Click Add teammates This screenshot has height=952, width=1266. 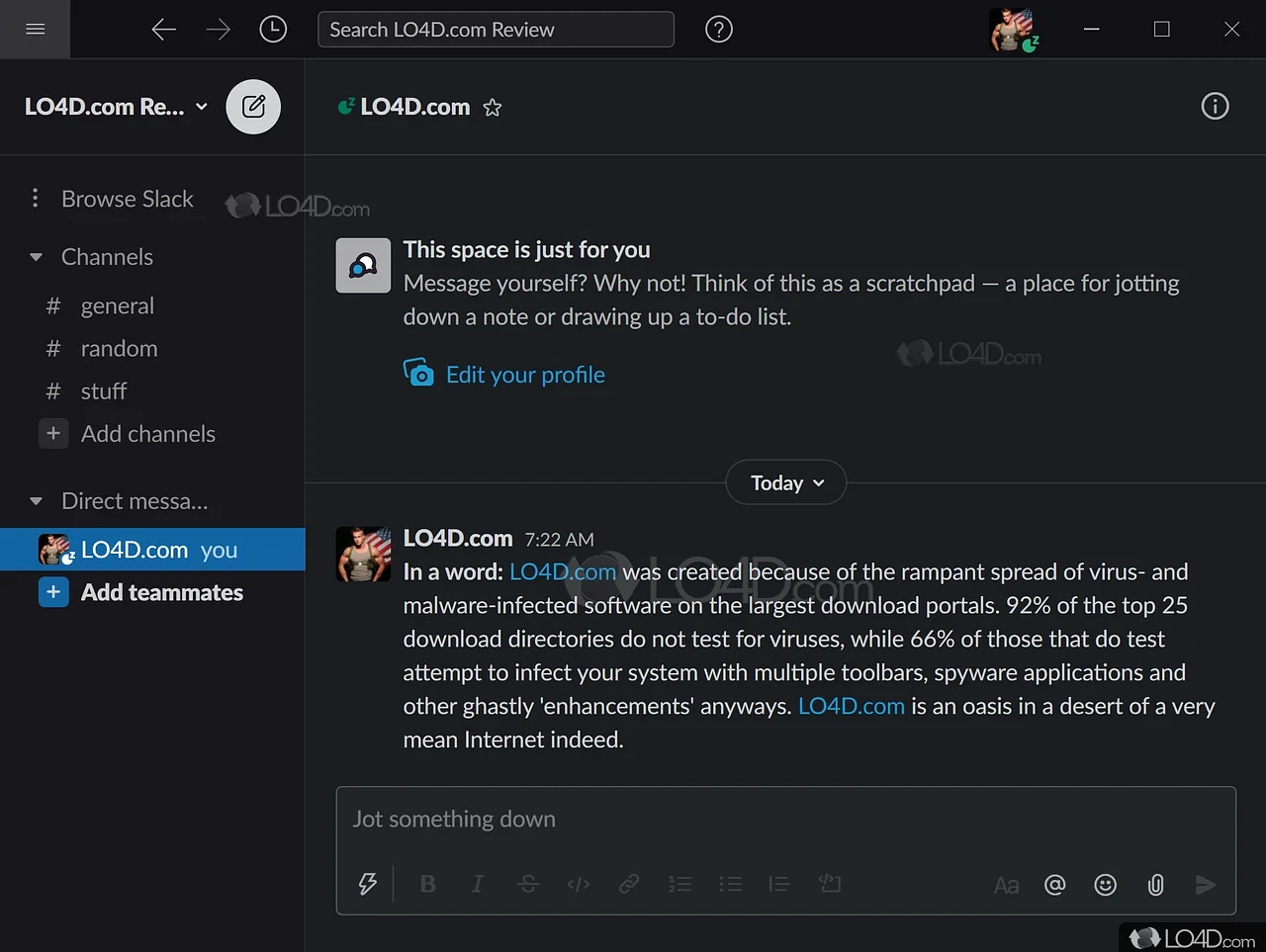(162, 592)
